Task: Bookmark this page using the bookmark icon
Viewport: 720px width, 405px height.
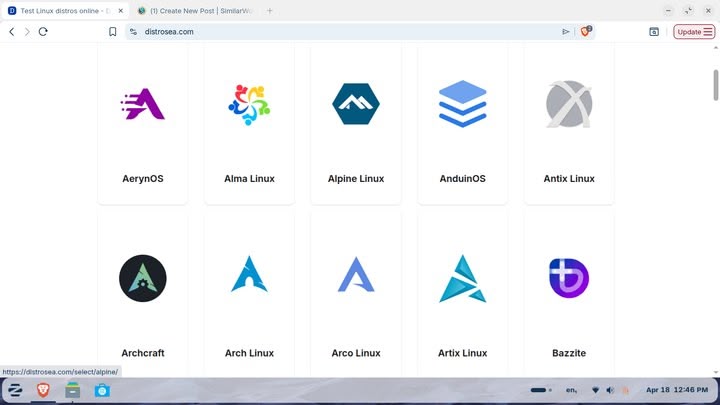Action: 113,32
